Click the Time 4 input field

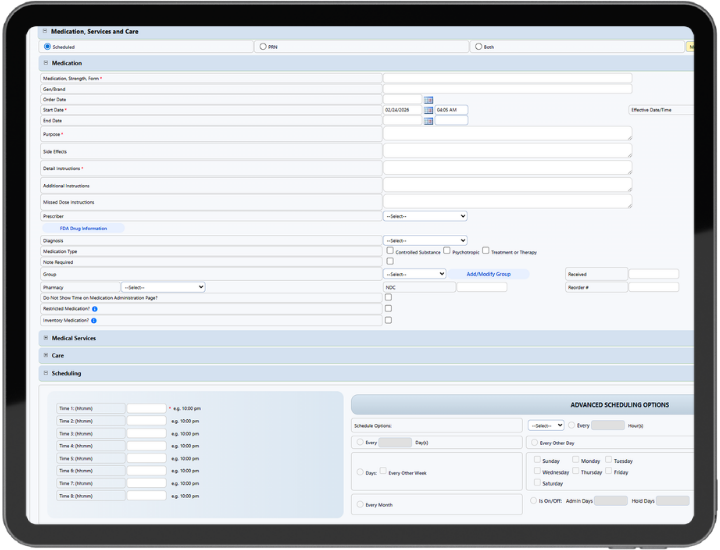point(146,446)
